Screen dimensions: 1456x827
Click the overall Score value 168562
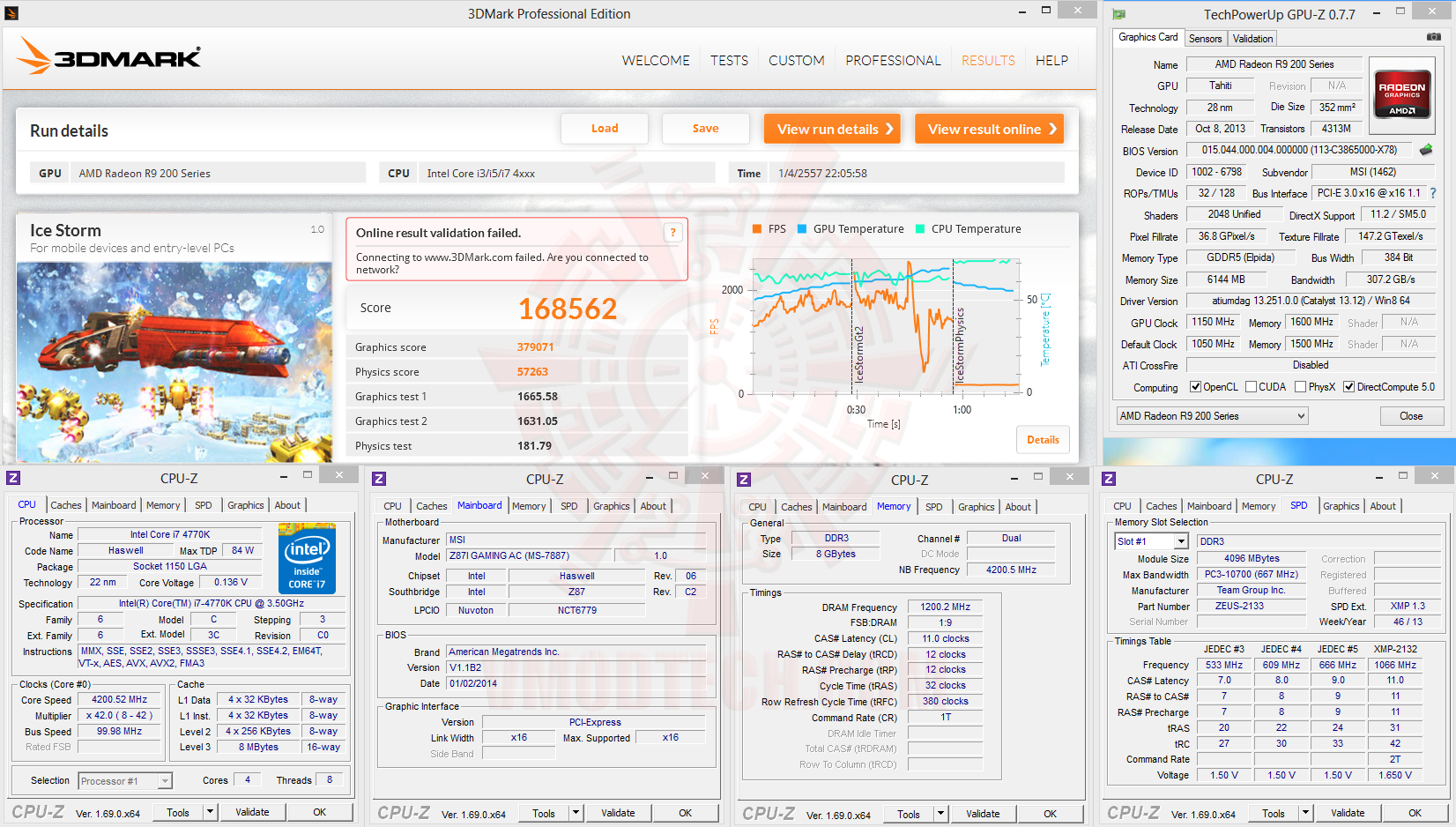click(568, 309)
